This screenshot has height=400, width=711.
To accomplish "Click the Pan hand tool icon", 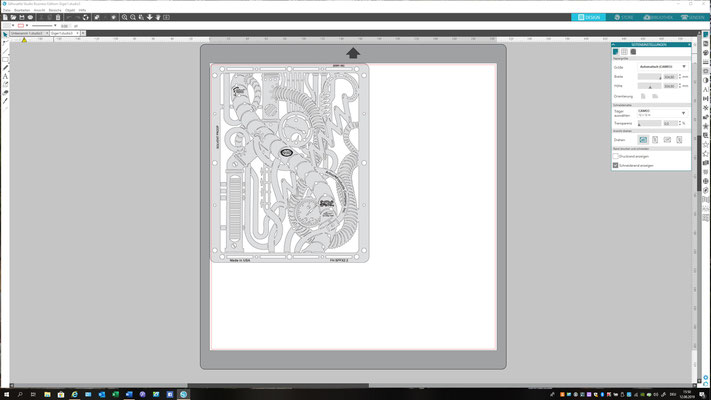I will coord(158,17).
